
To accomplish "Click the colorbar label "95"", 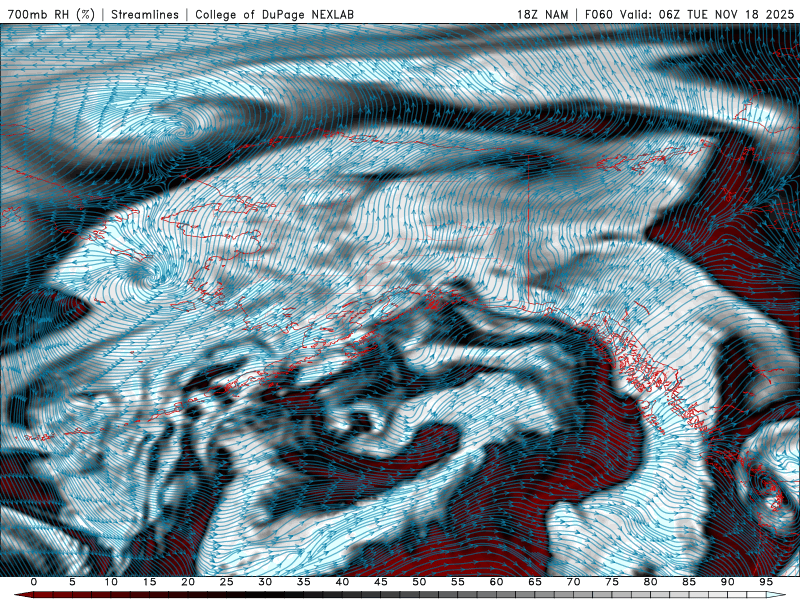I will (766, 582).
